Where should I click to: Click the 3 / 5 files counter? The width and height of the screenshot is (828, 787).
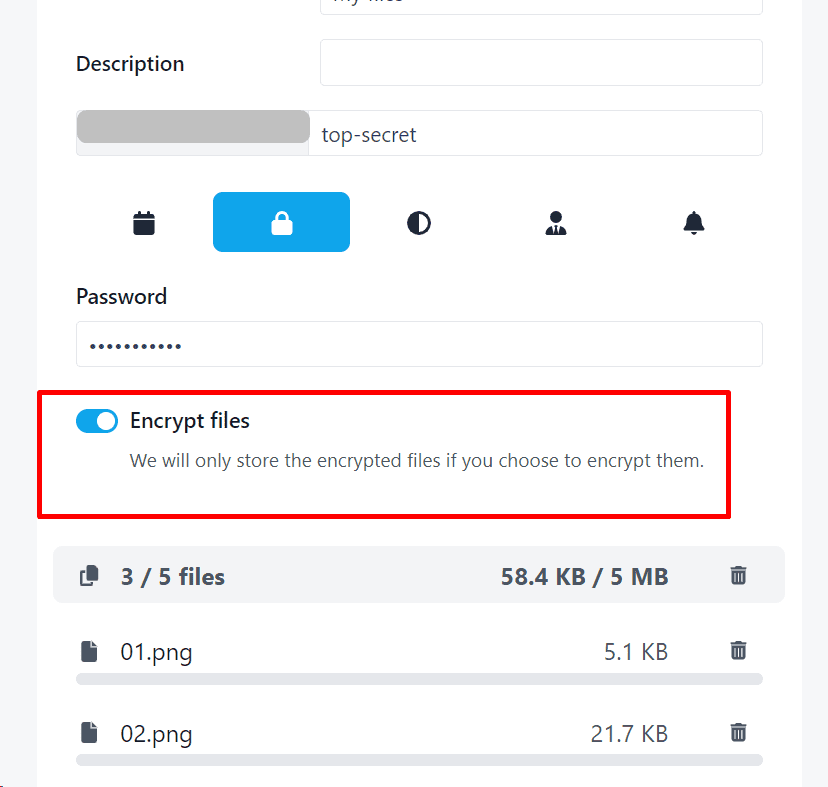[172, 576]
